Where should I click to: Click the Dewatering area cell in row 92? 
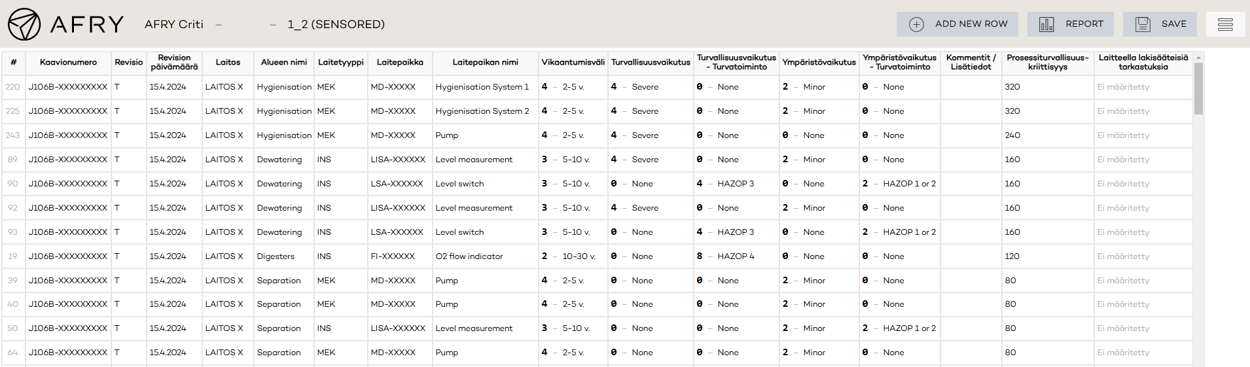click(284, 208)
